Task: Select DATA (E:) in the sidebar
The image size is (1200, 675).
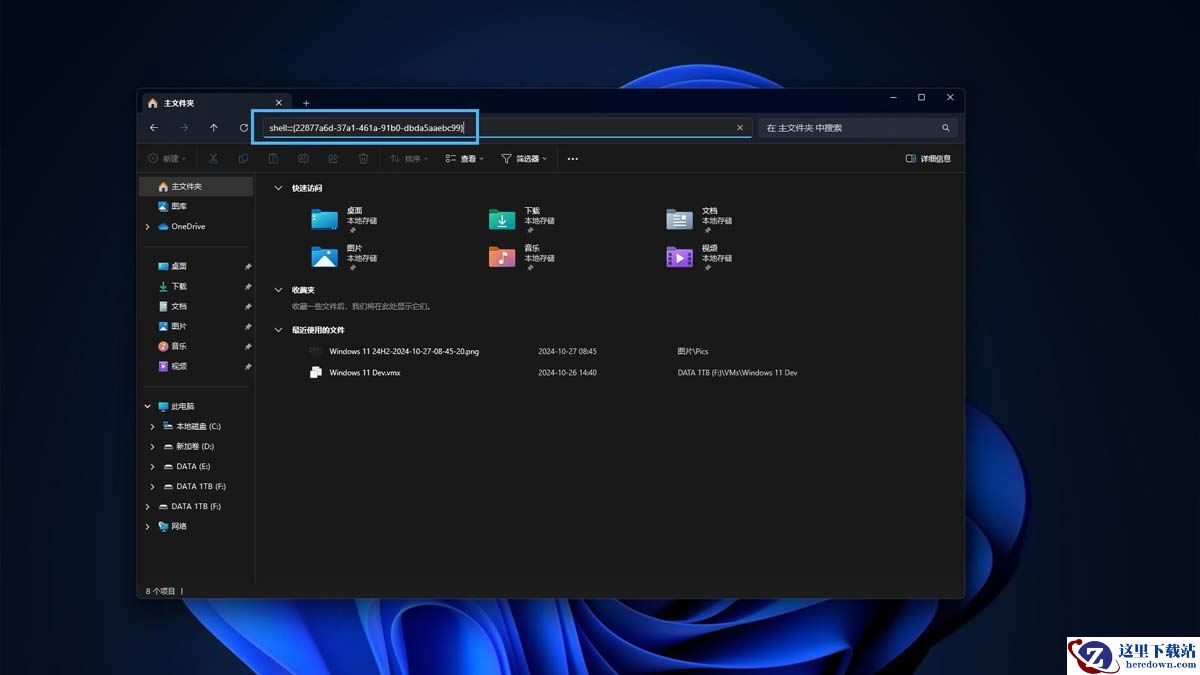Action: tap(186, 466)
